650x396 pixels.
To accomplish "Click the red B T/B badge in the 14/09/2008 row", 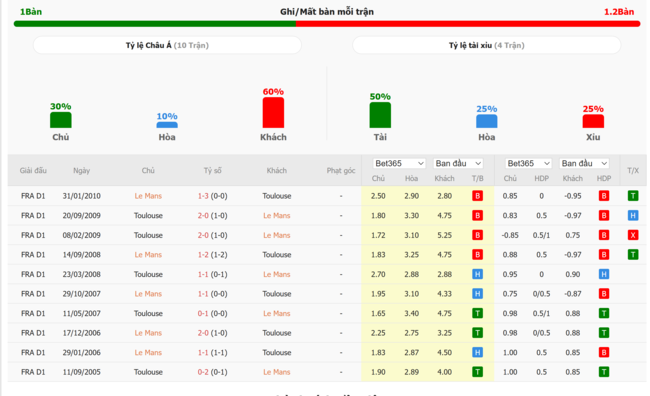I will point(478,255).
